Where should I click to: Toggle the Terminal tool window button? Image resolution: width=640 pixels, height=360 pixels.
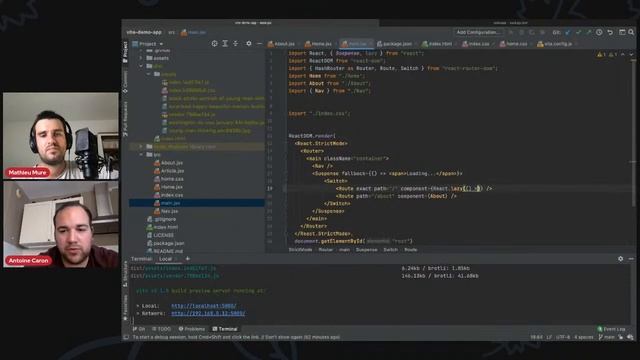click(x=225, y=329)
